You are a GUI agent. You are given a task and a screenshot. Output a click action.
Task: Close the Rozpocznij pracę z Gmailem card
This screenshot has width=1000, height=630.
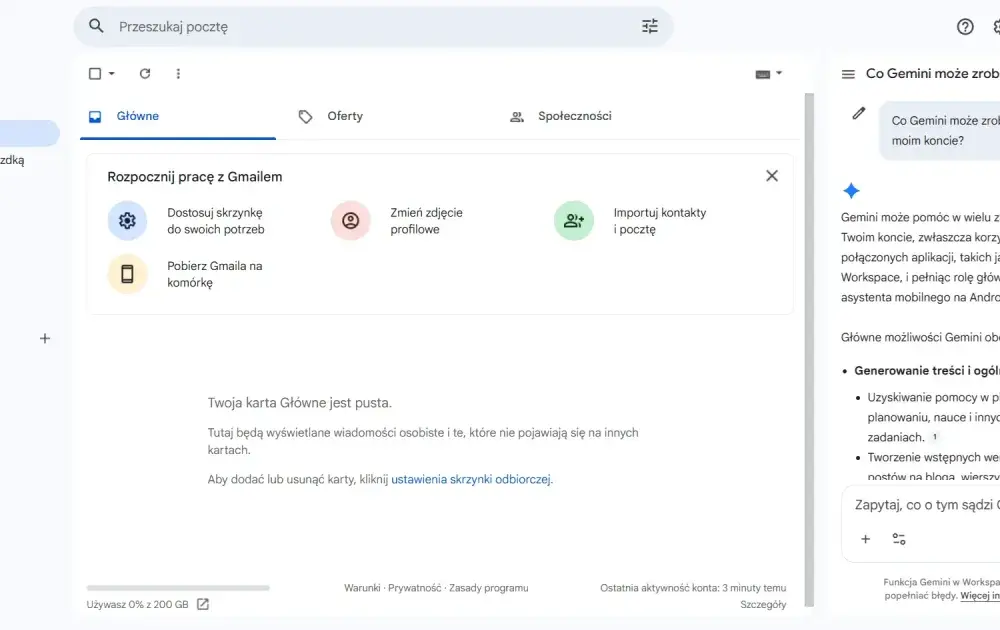pos(772,175)
